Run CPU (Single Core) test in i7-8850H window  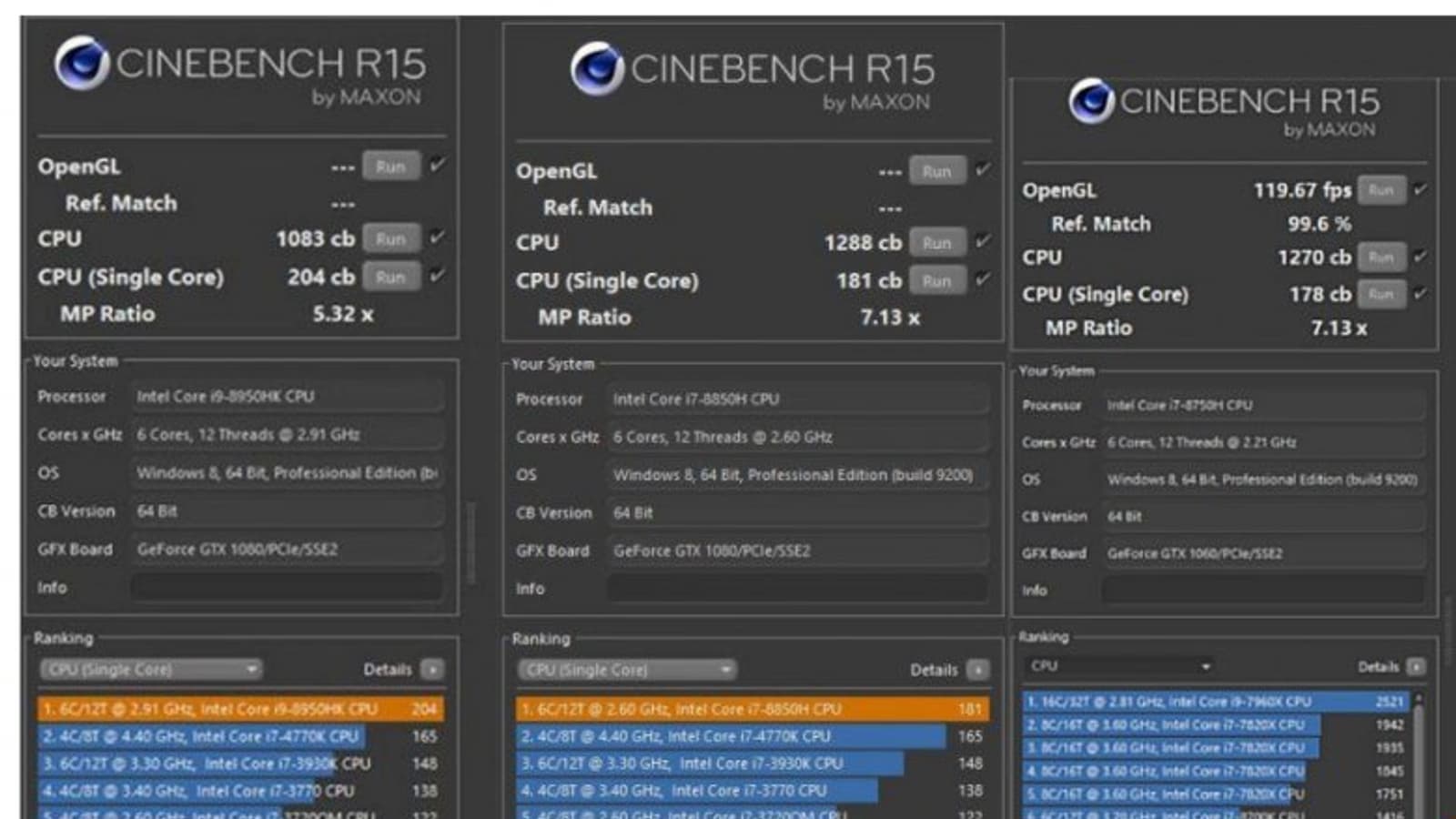(937, 281)
